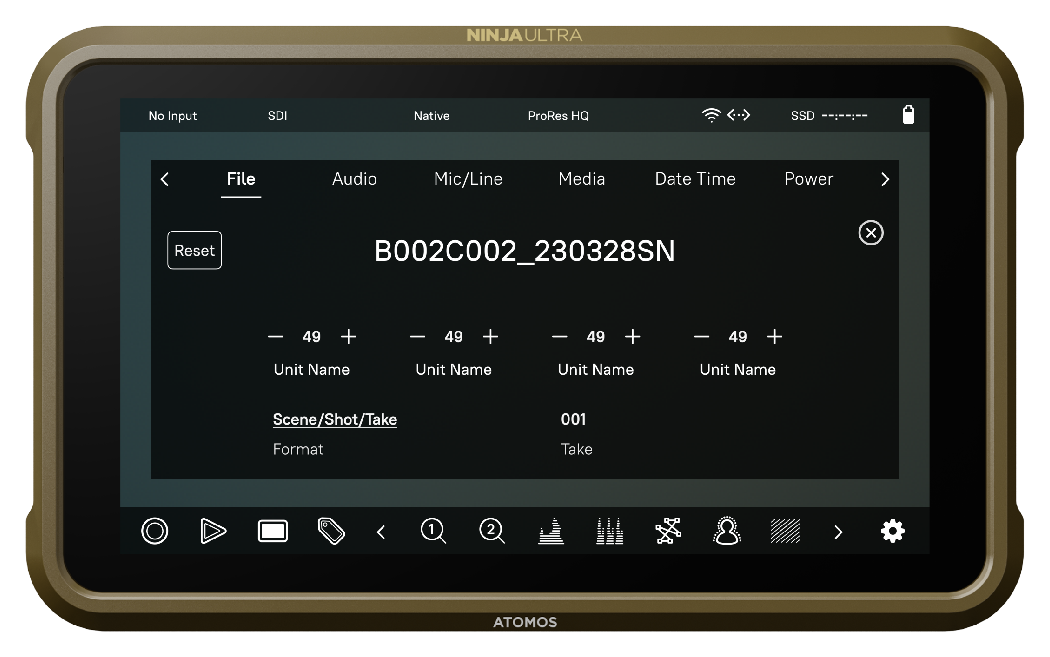The width and height of the screenshot is (1050, 657).
Task: Tap the Wi-Fi status icon
Action: coord(710,115)
